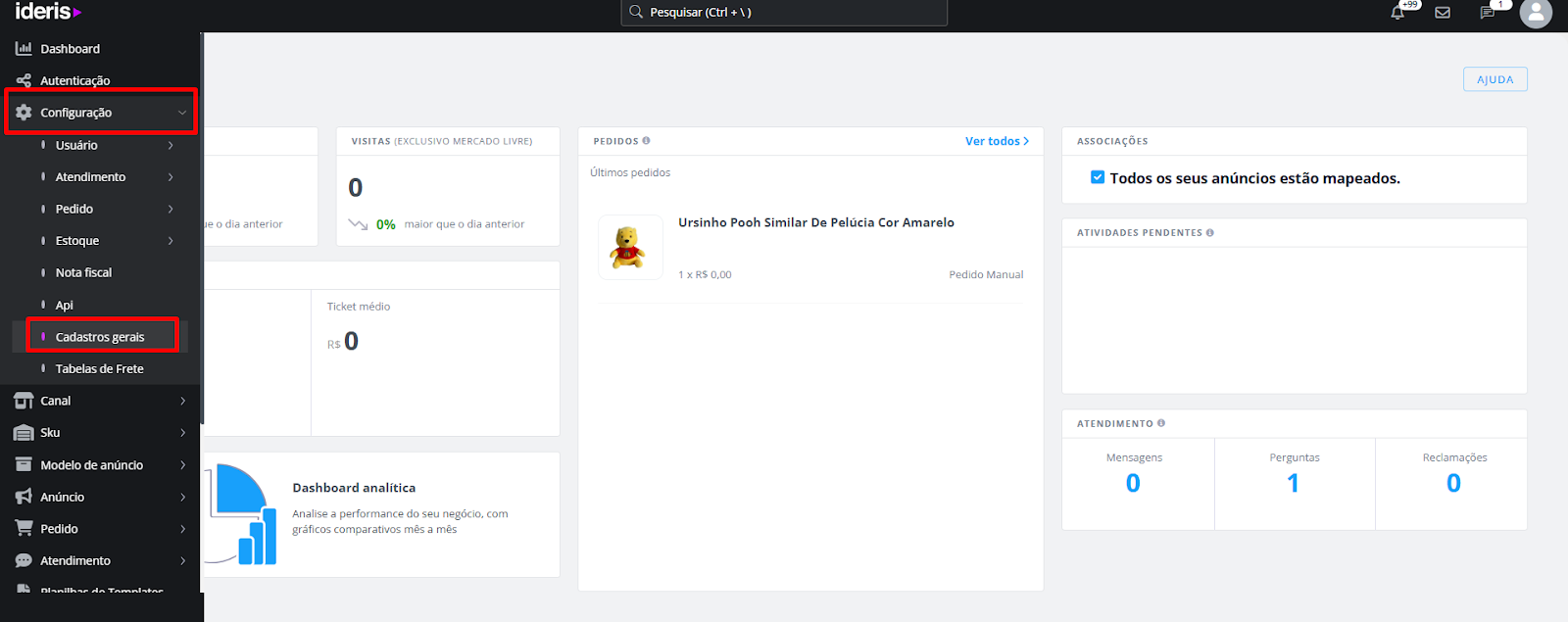This screenshot has height=622, width=1568.
Task: Click the Configuração gear icon
Action: [x=24, y=113]
